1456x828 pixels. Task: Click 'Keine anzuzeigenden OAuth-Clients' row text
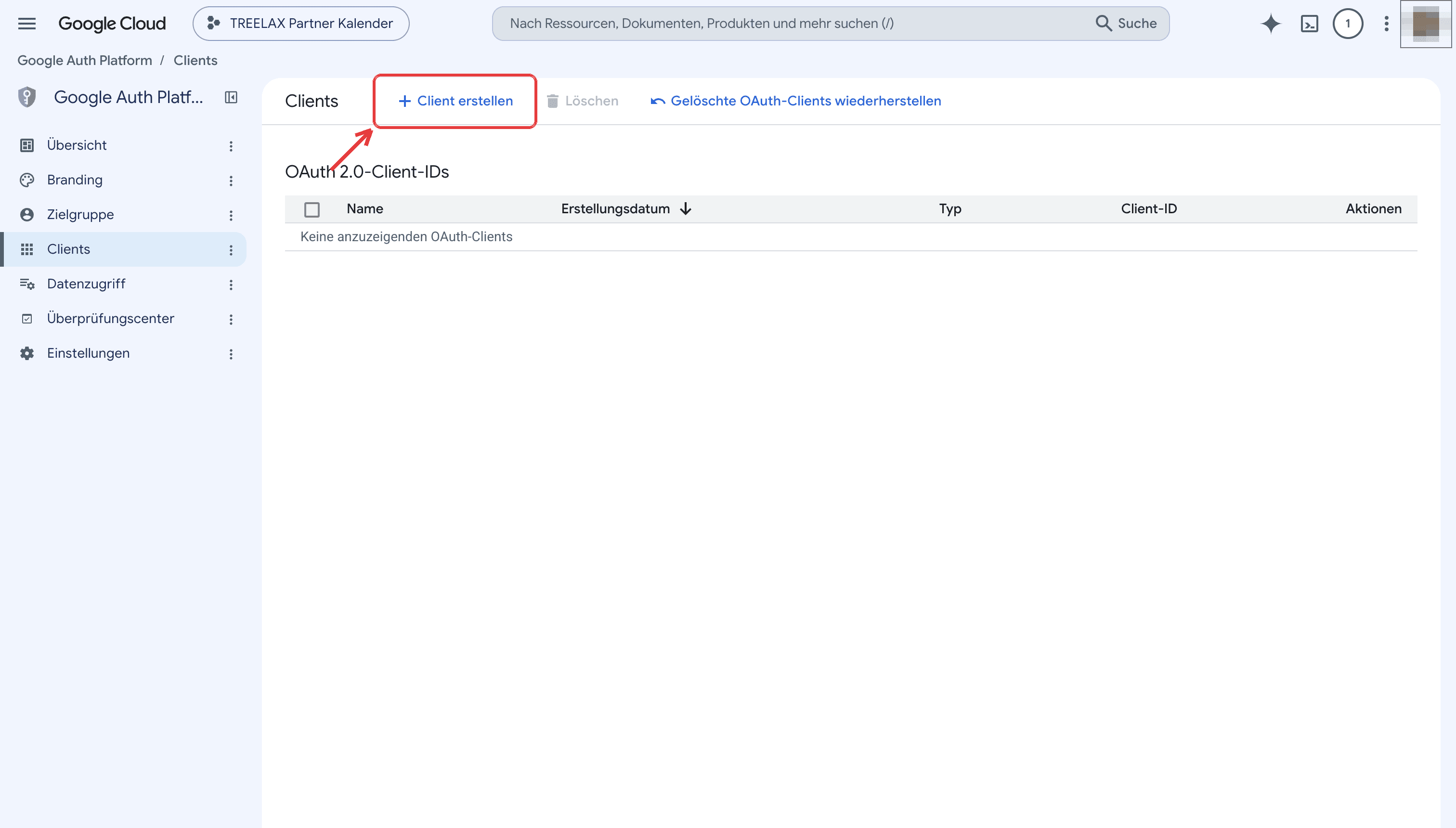point(406,236)
